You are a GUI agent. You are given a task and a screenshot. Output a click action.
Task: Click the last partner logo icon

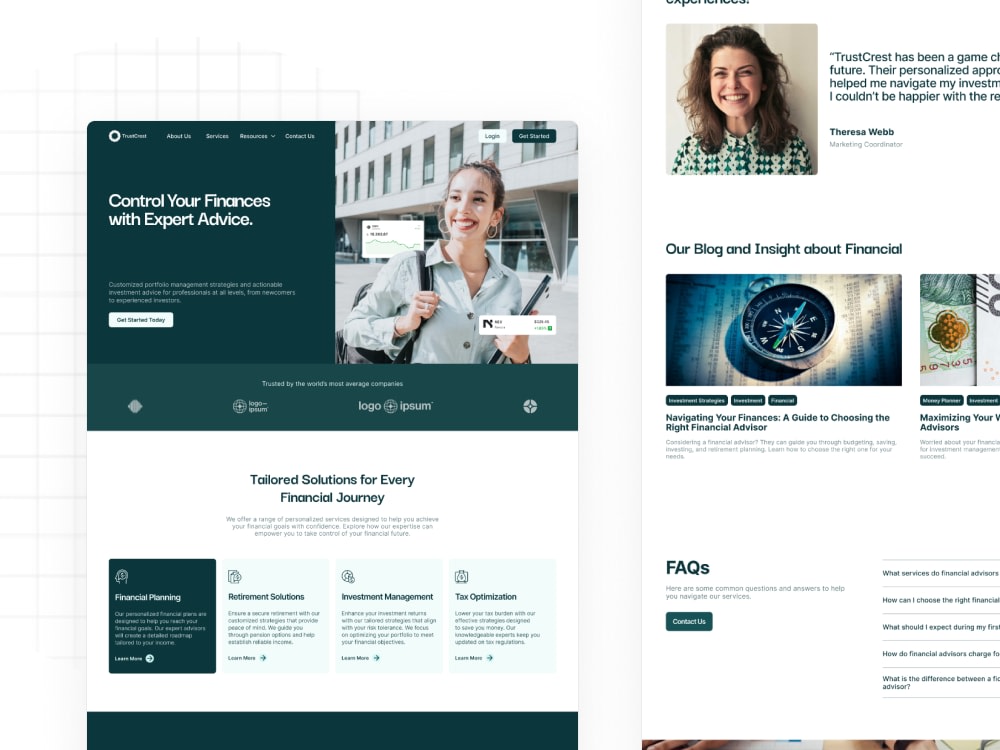coord(530,406)
